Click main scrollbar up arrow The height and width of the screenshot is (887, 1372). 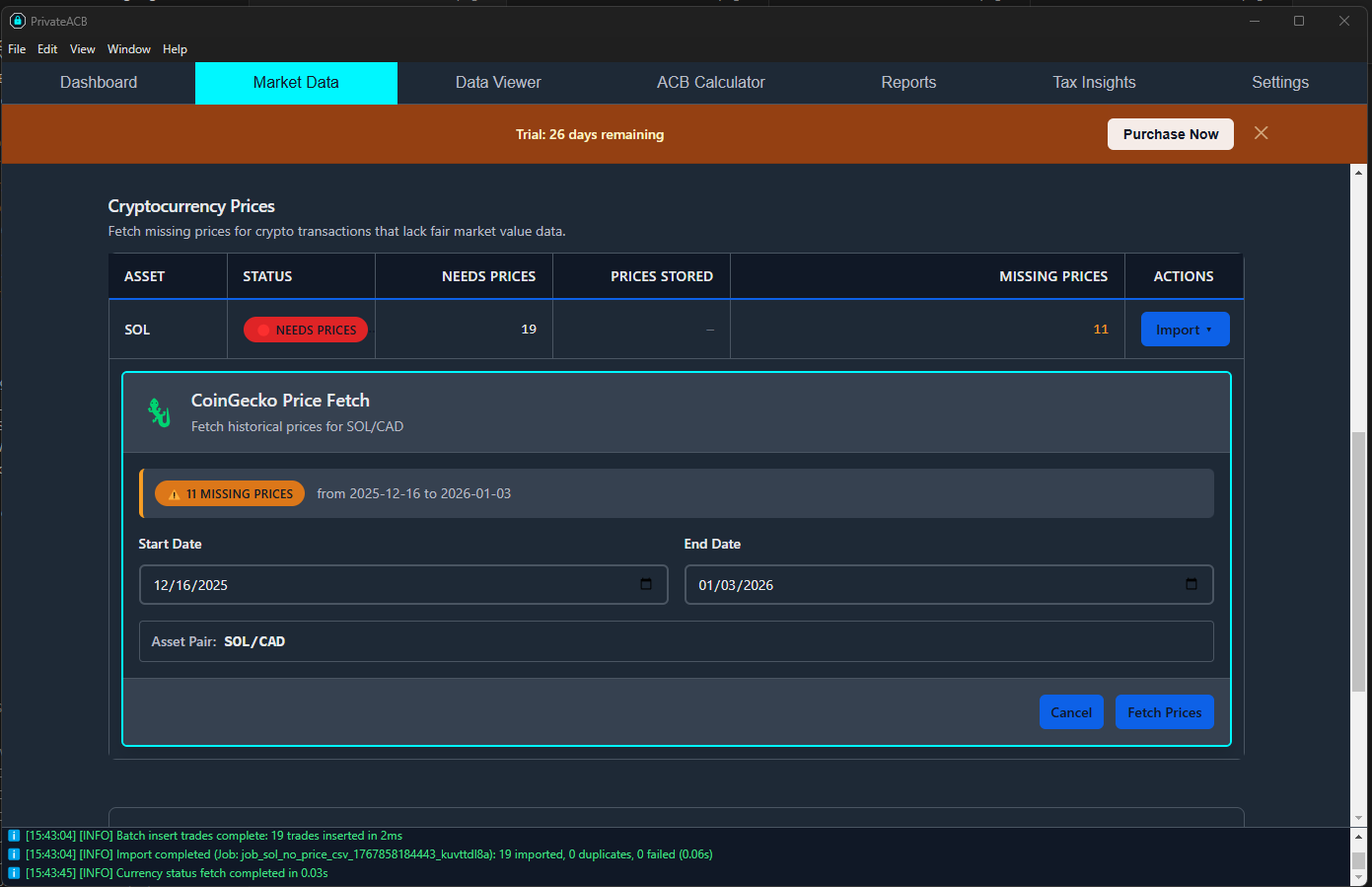point(1359,173)
